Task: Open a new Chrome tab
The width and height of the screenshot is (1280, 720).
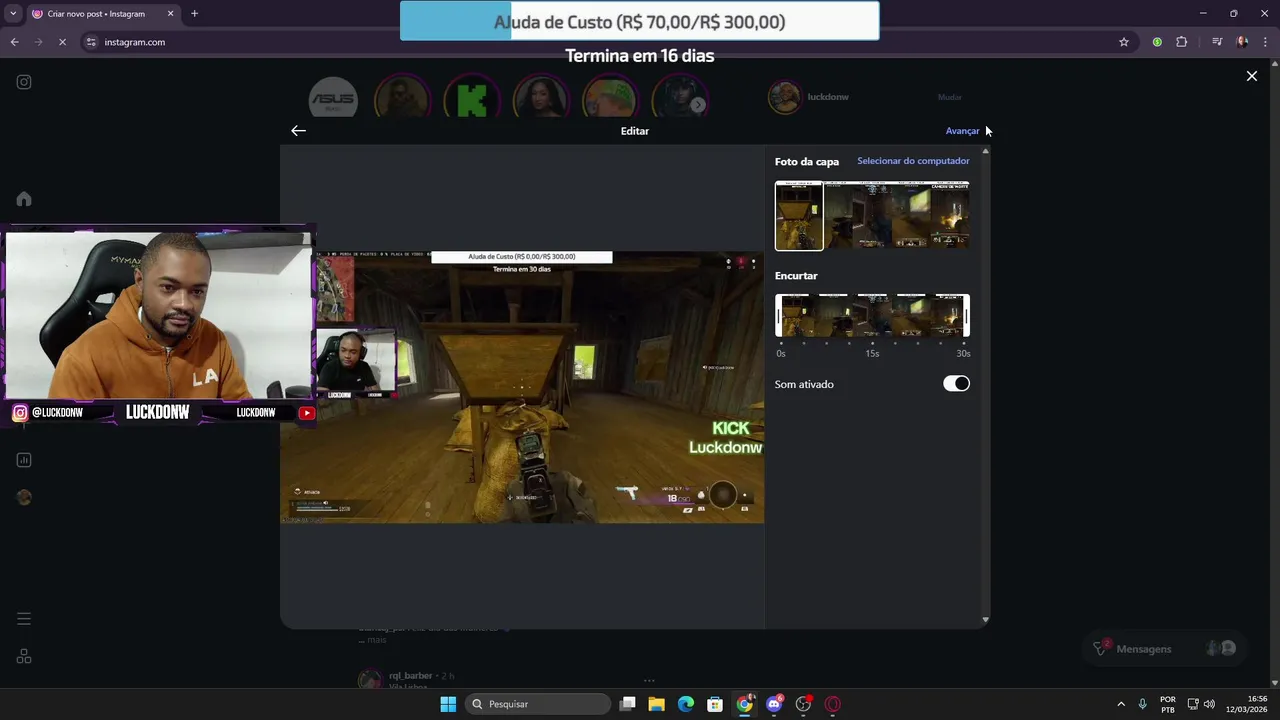Action: 194,14
